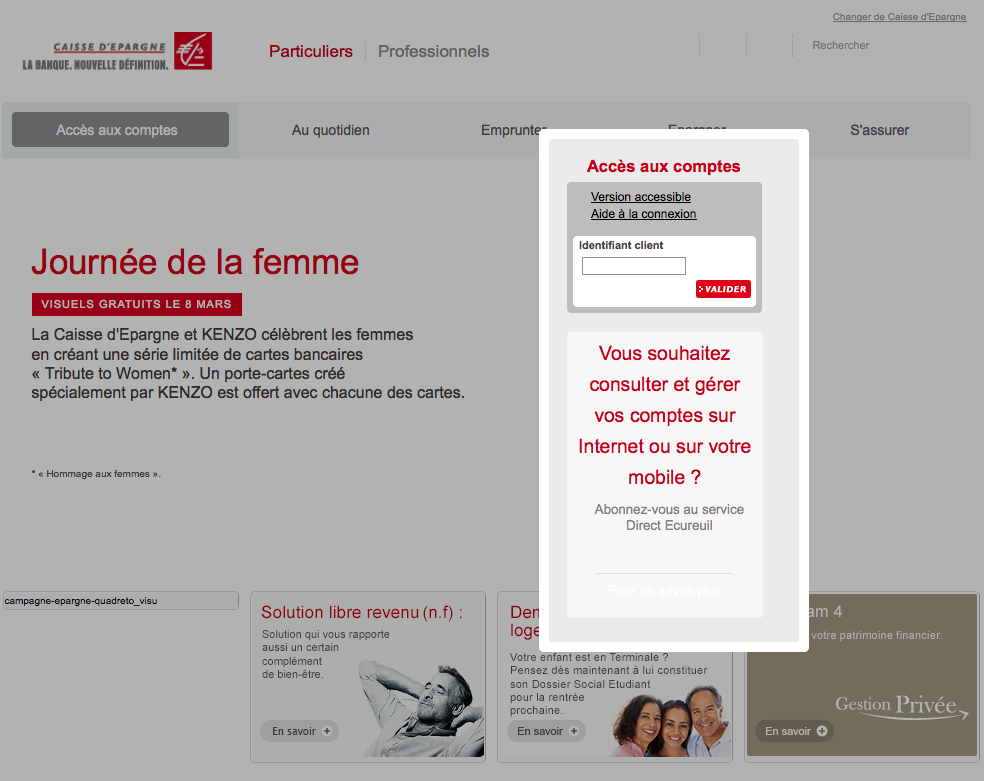Click the plus icon on Gestion Privée card

point(822,731)
